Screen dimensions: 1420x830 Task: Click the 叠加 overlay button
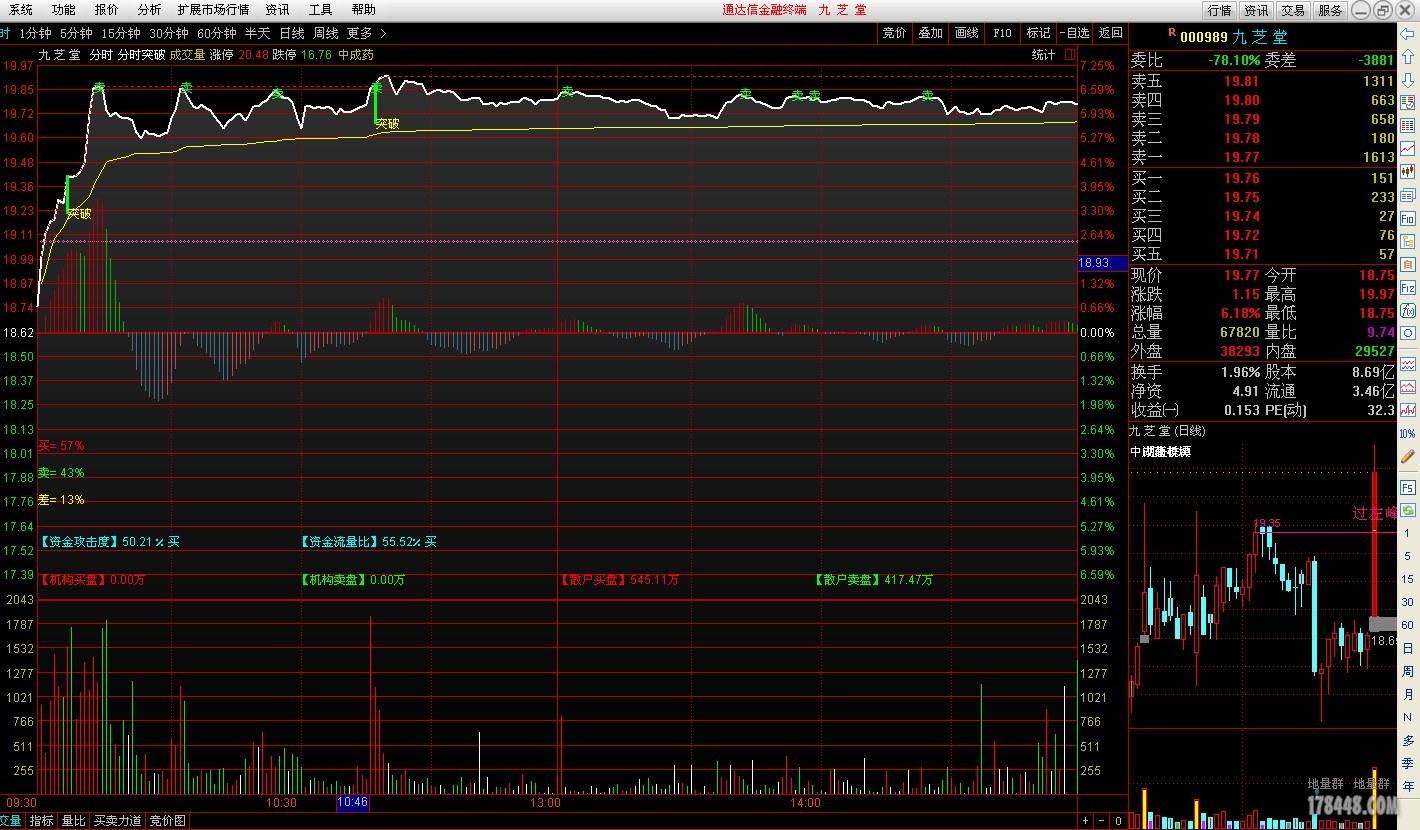click(x=930, y=33)
